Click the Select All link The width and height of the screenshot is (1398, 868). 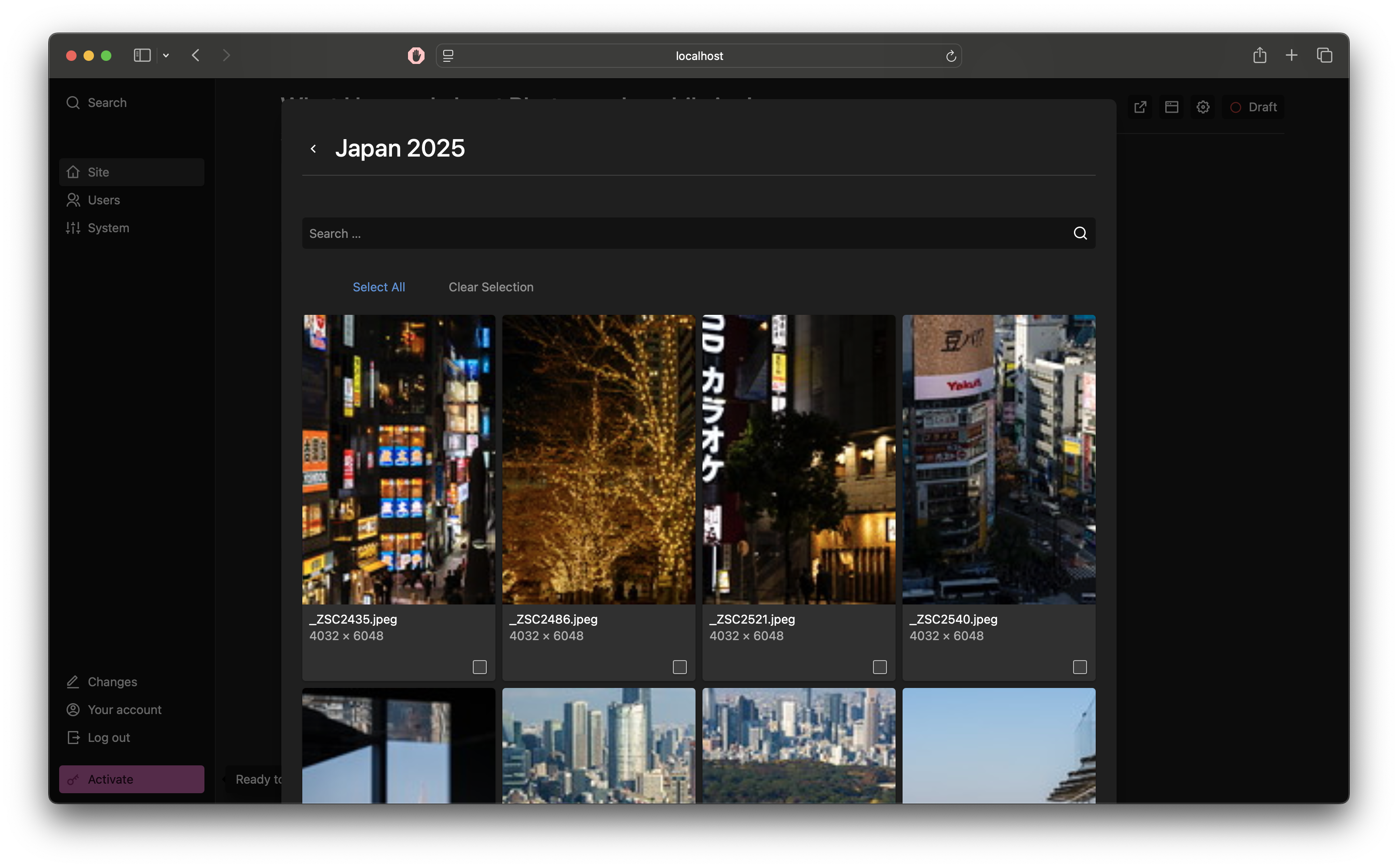[378, 287]
